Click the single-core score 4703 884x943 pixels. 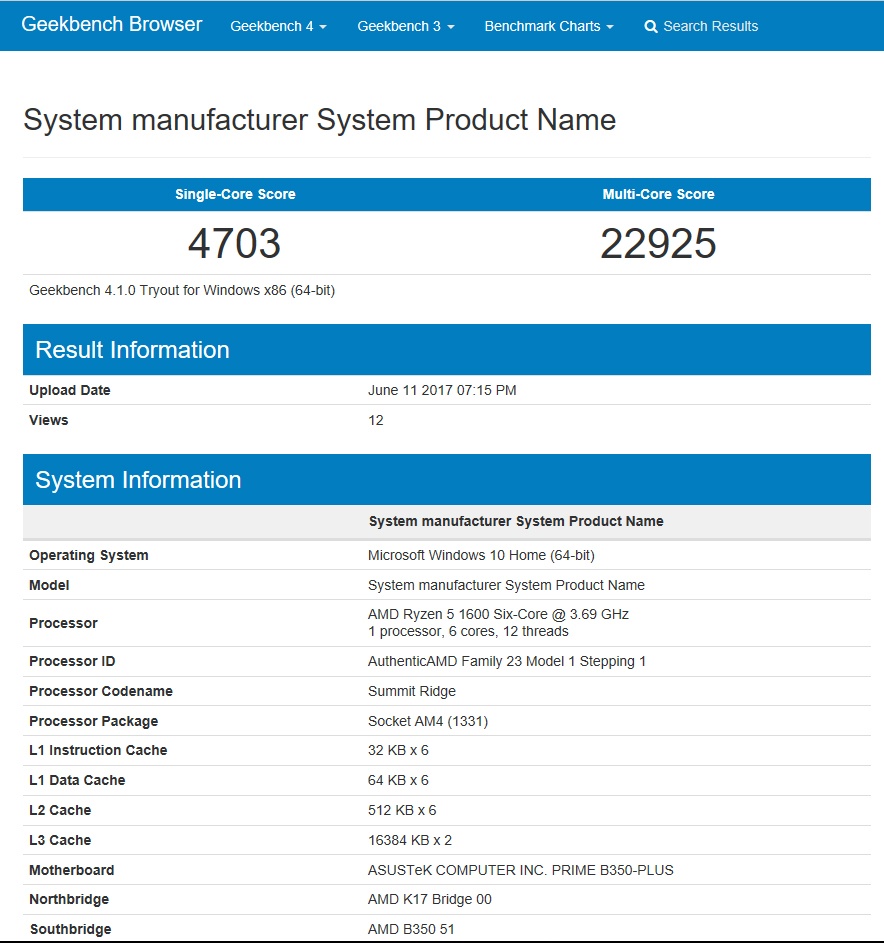tap(235, 244)
